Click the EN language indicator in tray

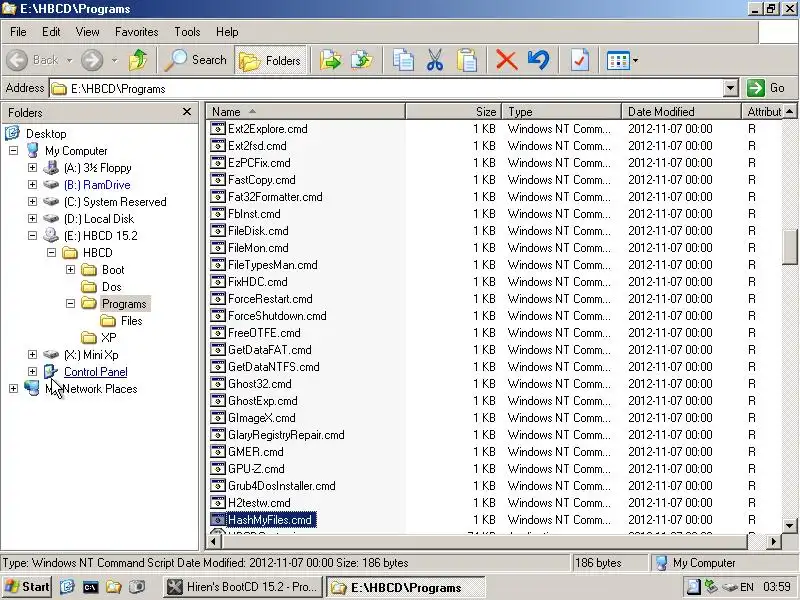pos(746,587)
